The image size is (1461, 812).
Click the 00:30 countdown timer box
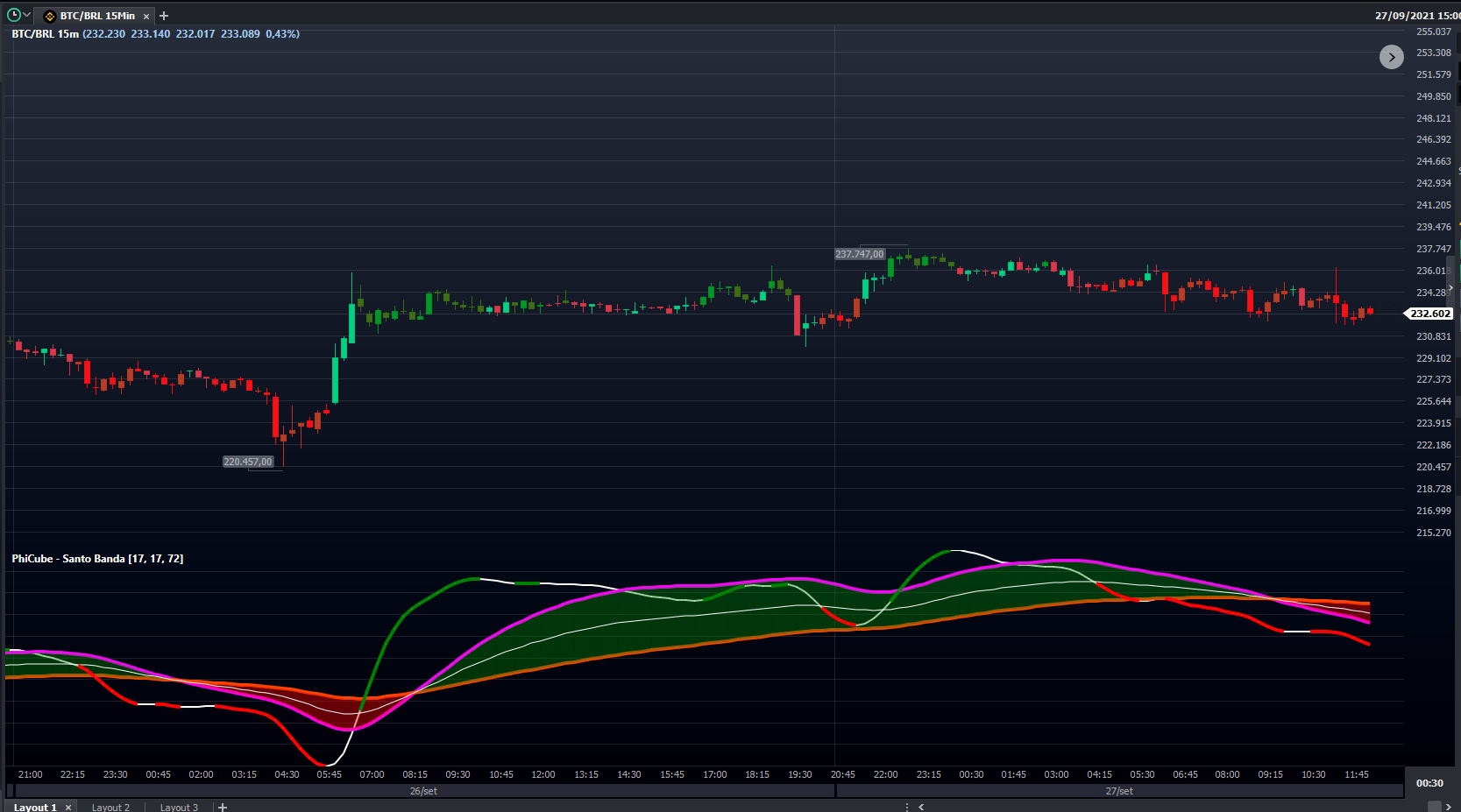pyautogui.click(x=1429, y=783)
